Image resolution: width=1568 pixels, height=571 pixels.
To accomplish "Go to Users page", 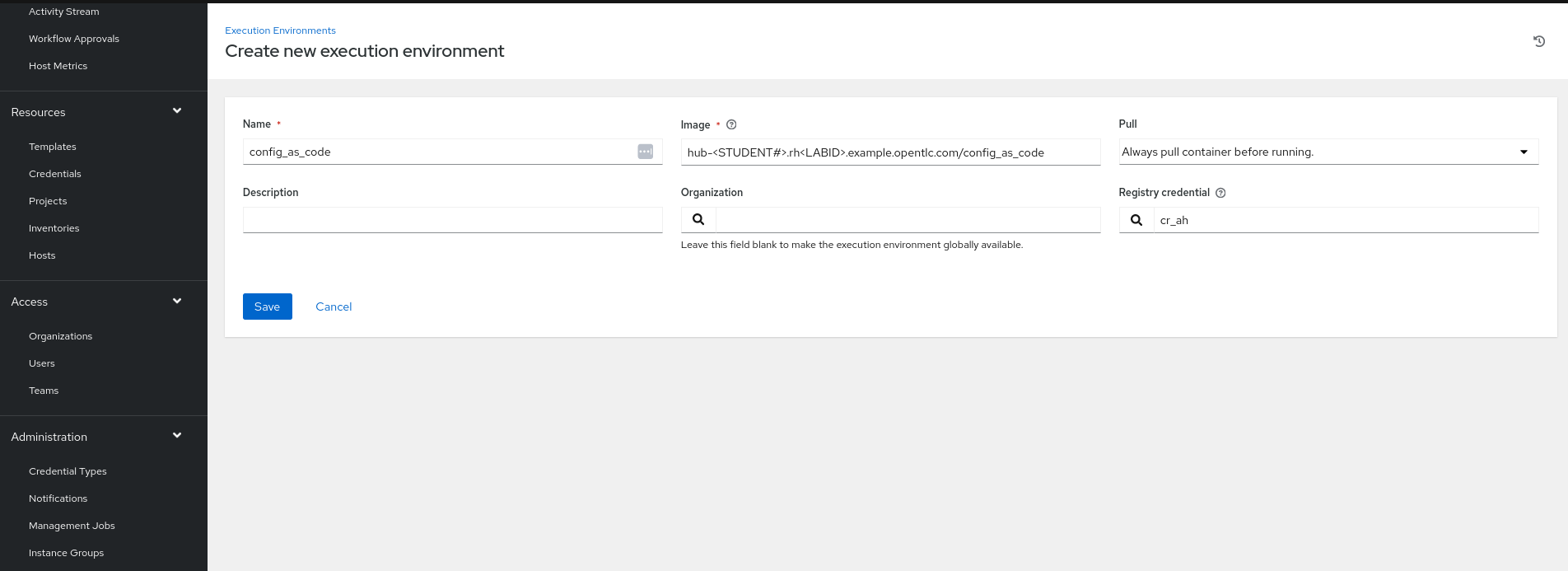I will tap(42, 363).
